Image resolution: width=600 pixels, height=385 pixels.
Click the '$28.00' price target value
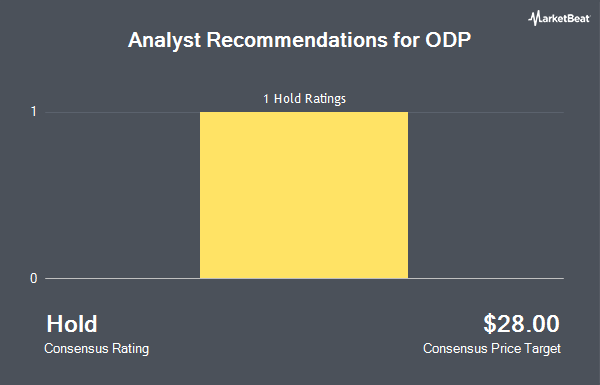coord(521,324)
